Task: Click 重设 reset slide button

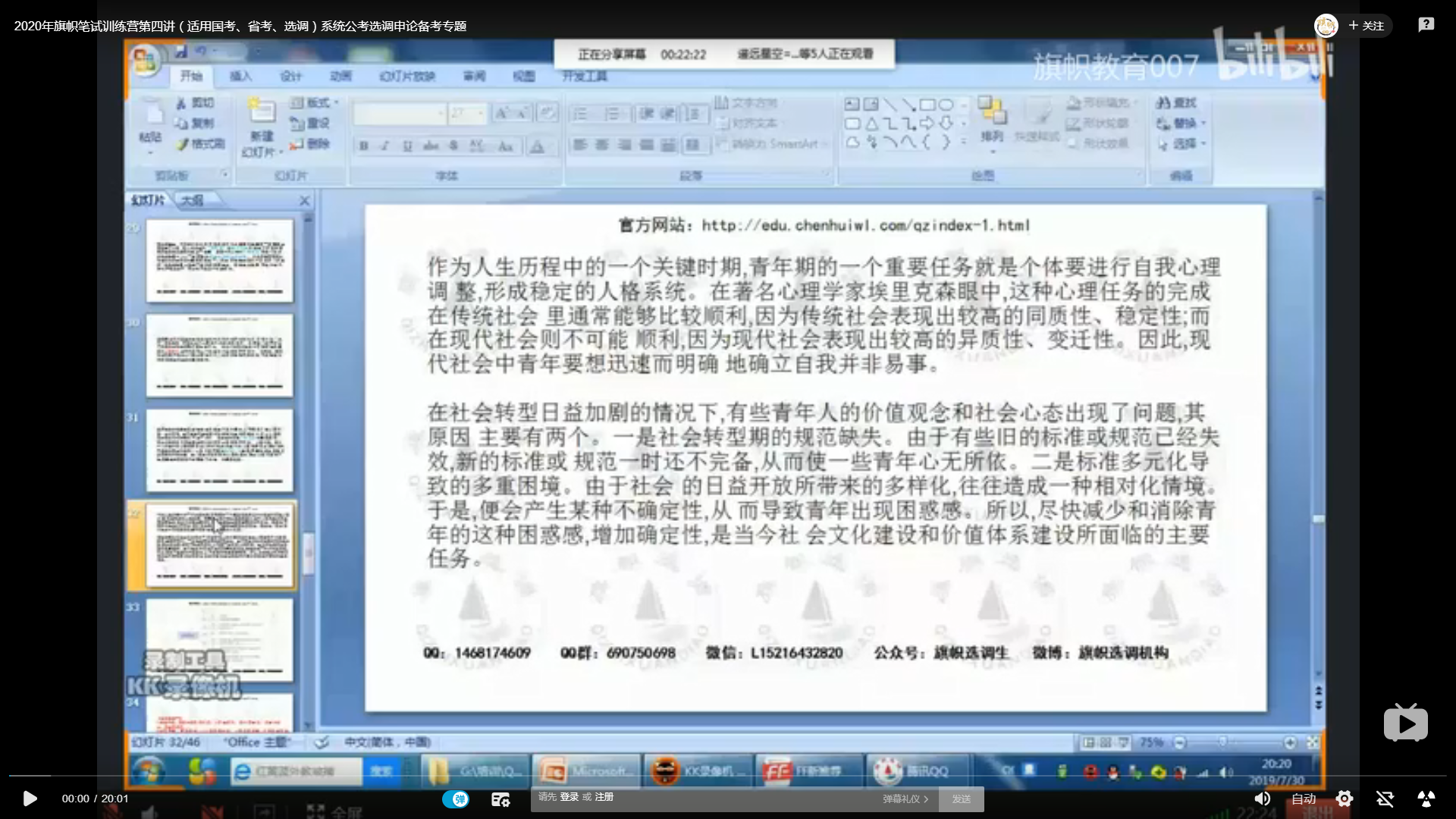Action: pos(310,123)
